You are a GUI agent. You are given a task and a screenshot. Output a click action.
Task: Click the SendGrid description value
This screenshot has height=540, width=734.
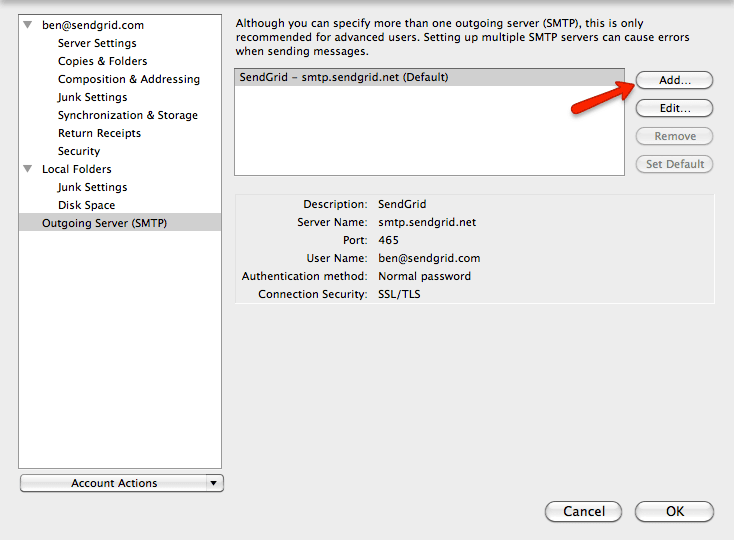point(402,204)
